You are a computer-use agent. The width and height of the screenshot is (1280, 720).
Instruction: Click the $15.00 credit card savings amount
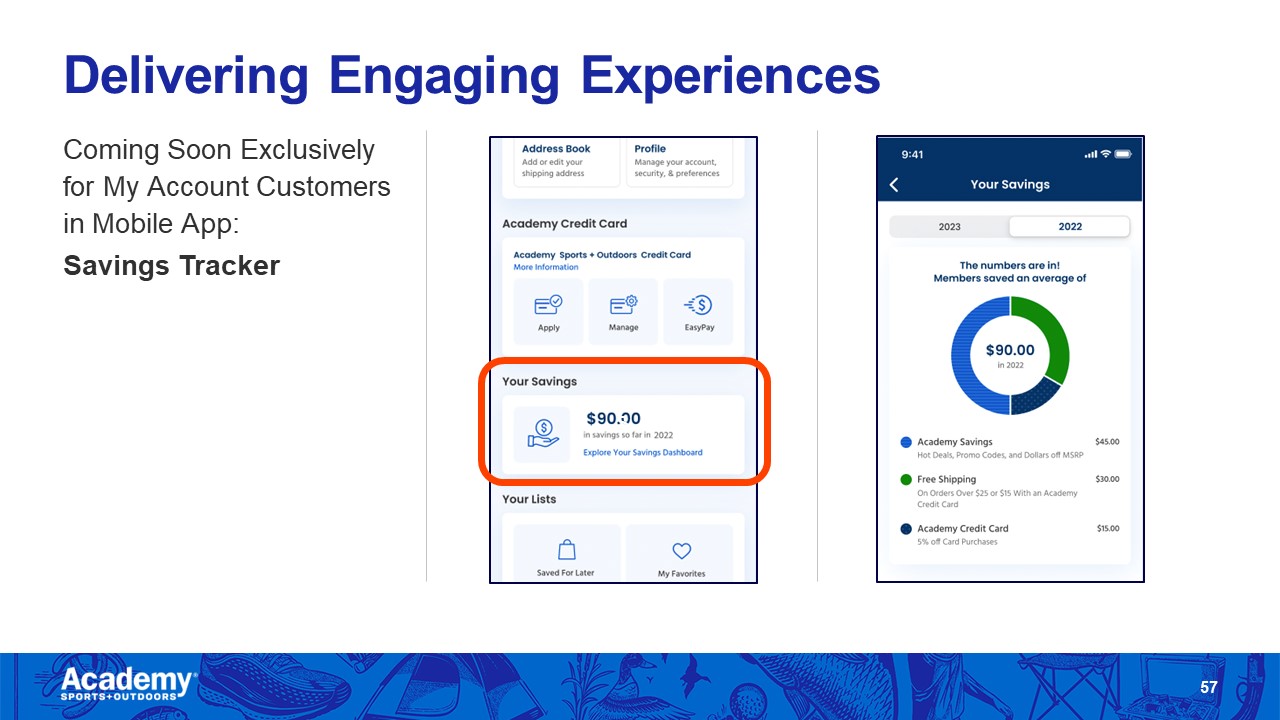[x=1107, y=529]
